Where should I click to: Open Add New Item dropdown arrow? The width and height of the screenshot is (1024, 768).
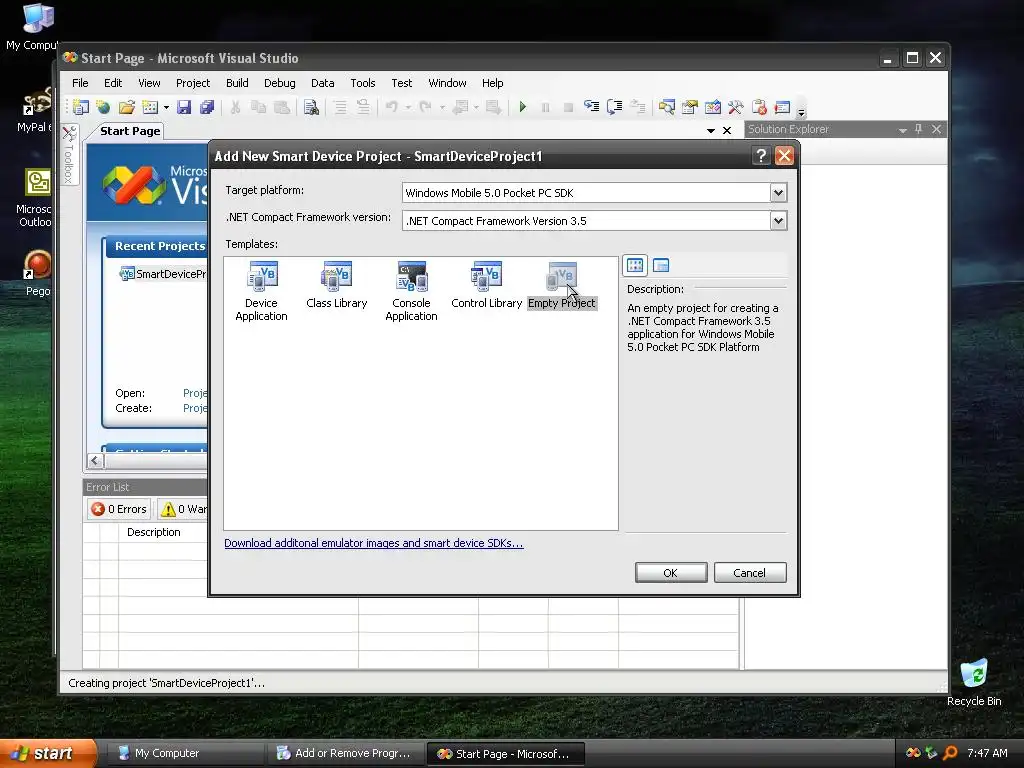click(167, 107)
